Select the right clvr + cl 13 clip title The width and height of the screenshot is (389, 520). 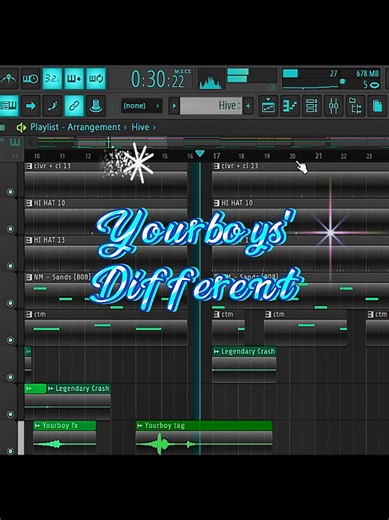point(240,166)
